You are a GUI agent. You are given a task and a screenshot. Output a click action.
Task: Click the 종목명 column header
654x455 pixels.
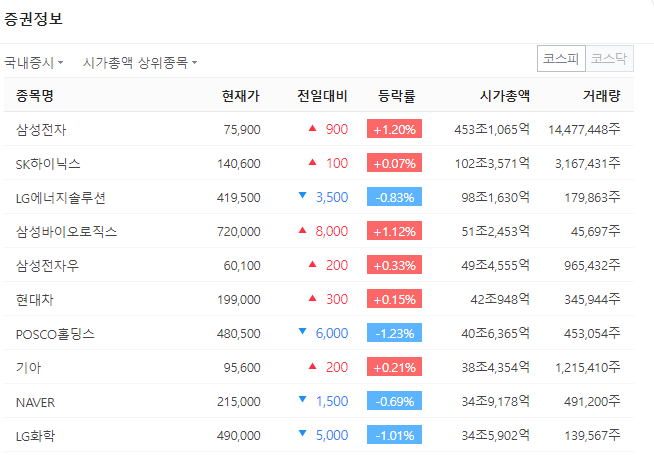[35, 96]
